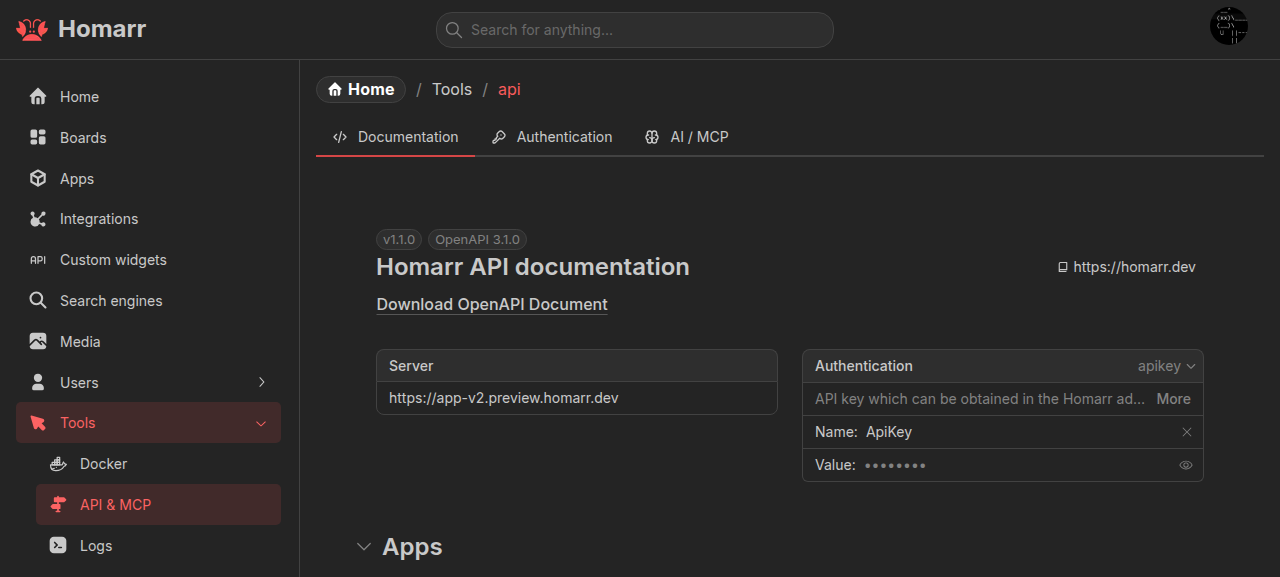Screen dimensions: 1280x577
Task: Click the Apps cube icon in the sidebar
Action: click(x=38, y=178)
